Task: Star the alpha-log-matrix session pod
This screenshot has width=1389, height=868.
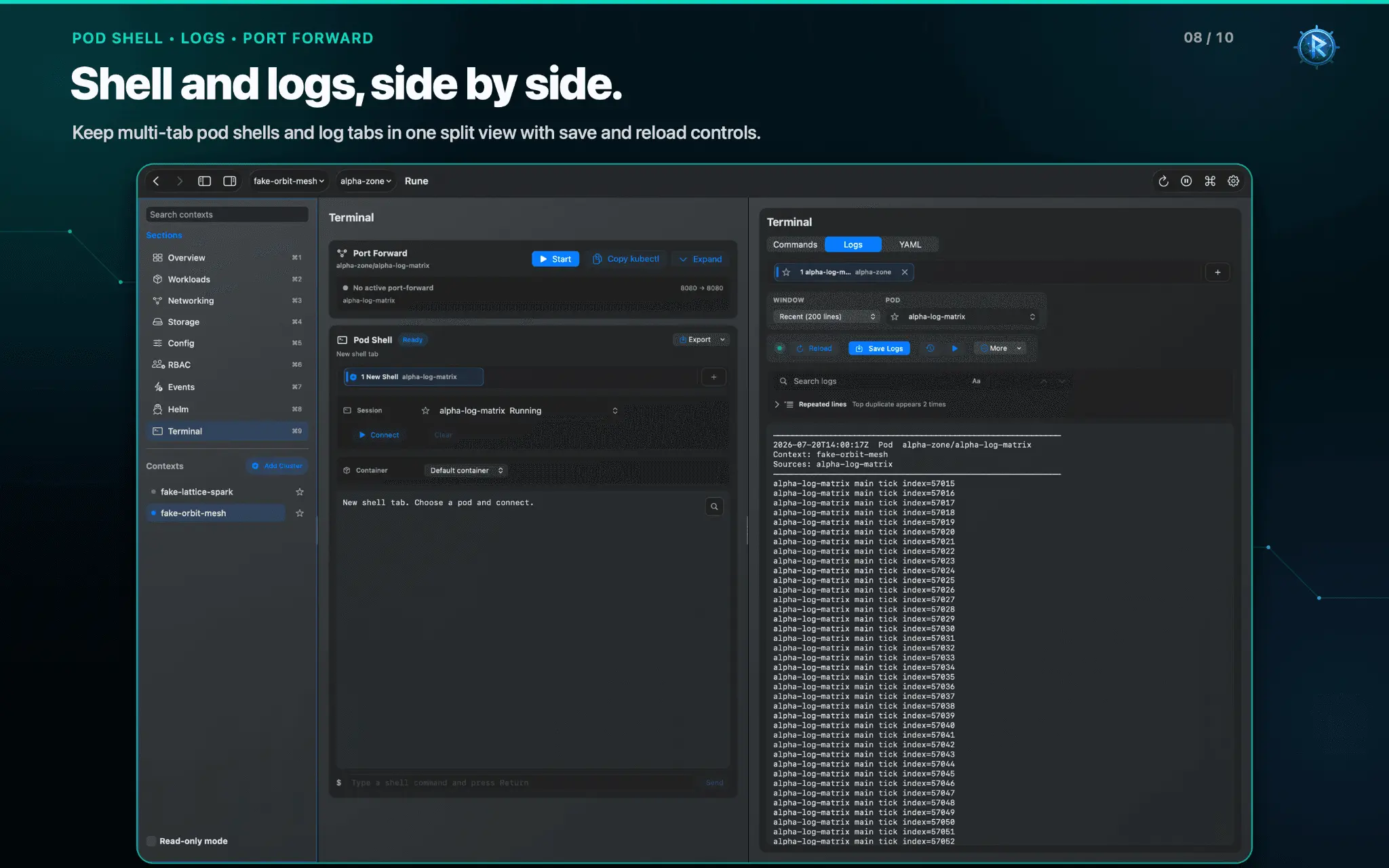Action: click(x=425, y=411)
